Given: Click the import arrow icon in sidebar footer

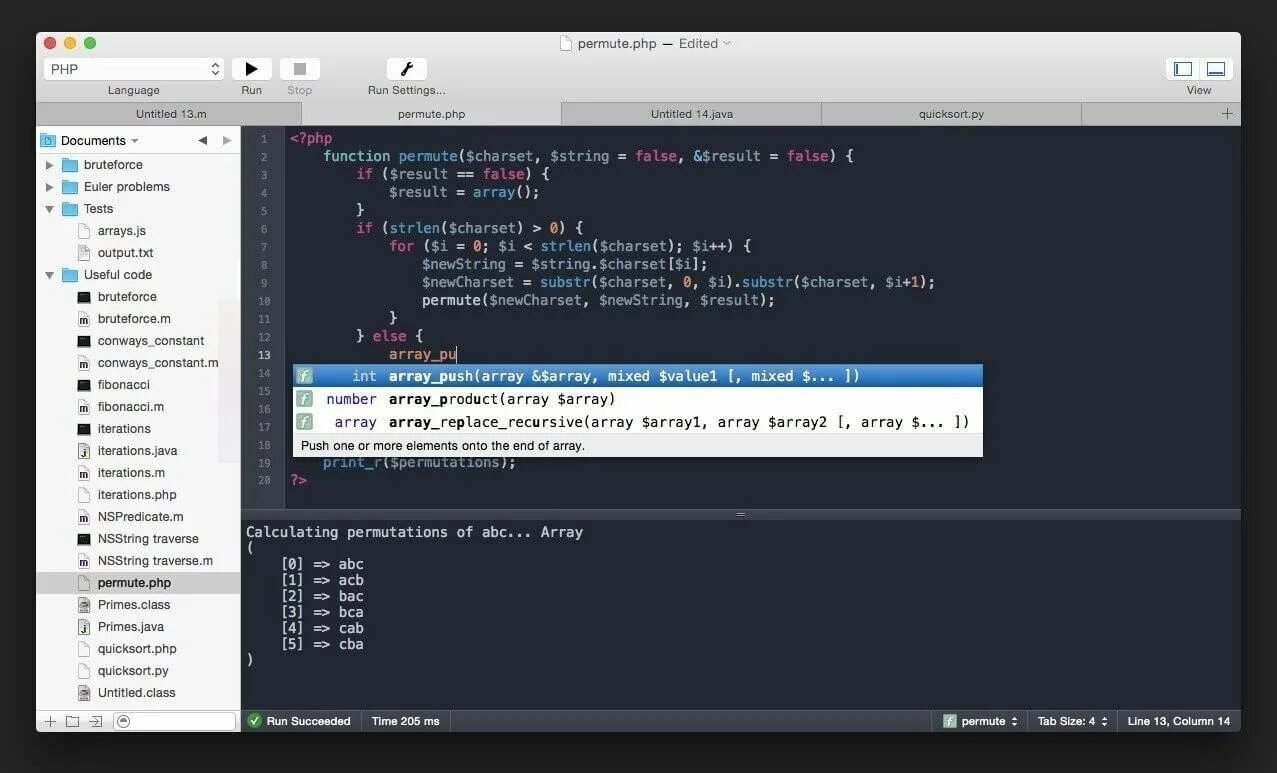Looking at the screenshot, I should pyautogui.click(x=95, y=721).
